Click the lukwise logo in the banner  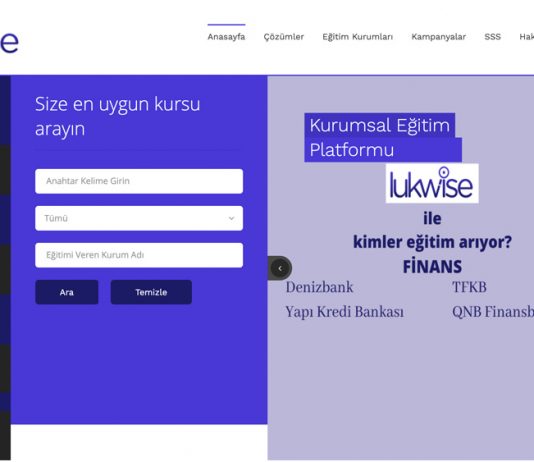[x=432, y=184]
